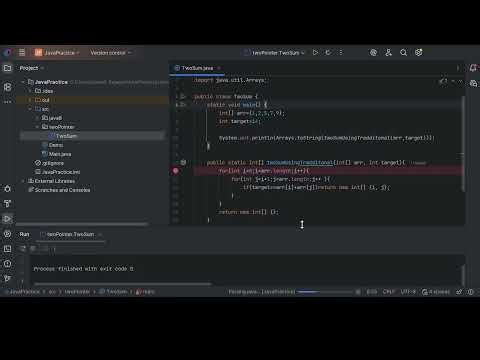Click the editor vertical scrollbar
The height and width of the screenshot is (360, 480).
pos(463,143)
